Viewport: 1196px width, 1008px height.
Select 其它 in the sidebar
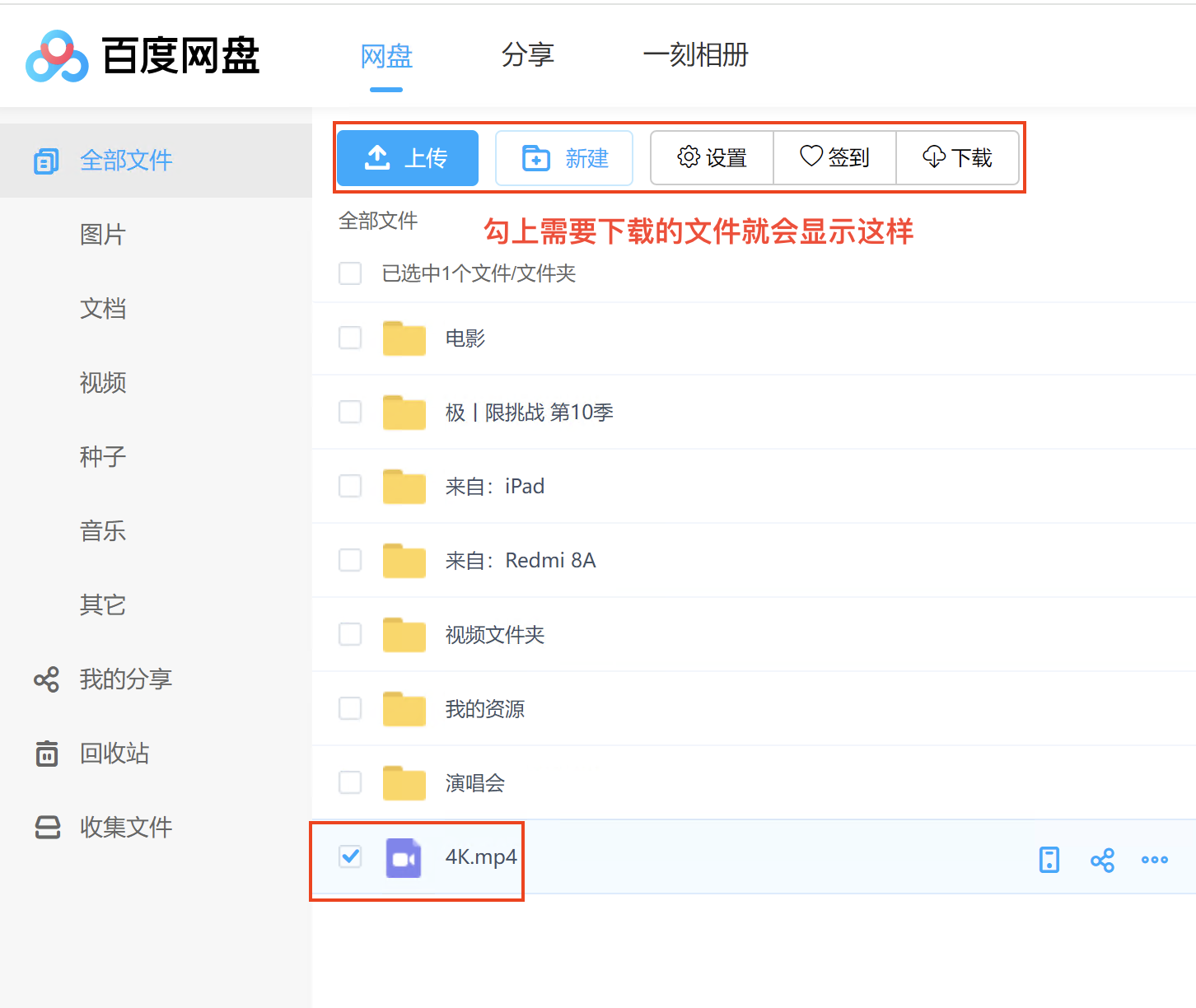click(103, 605)
